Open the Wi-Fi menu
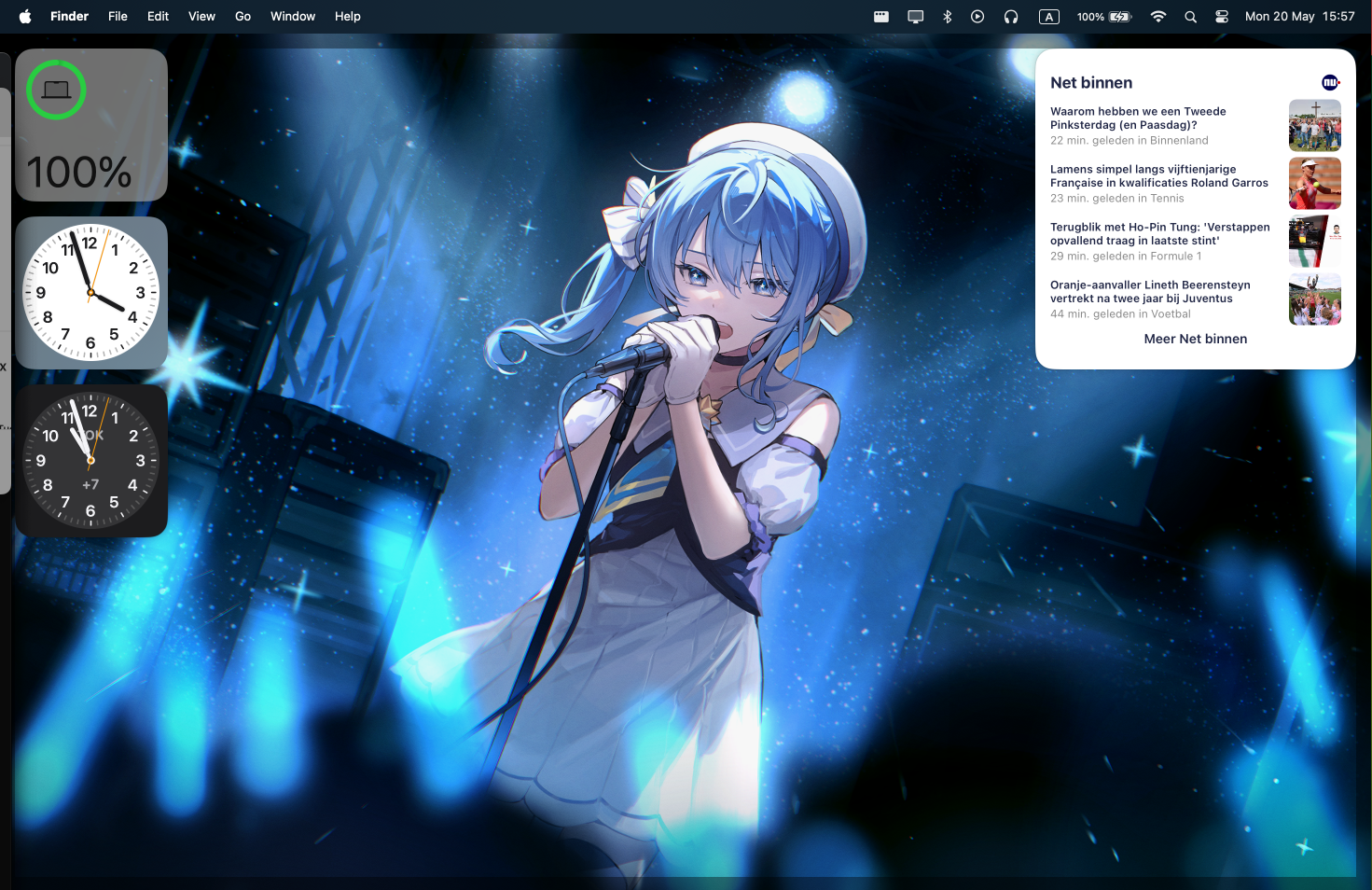 tap(1157, 16)
